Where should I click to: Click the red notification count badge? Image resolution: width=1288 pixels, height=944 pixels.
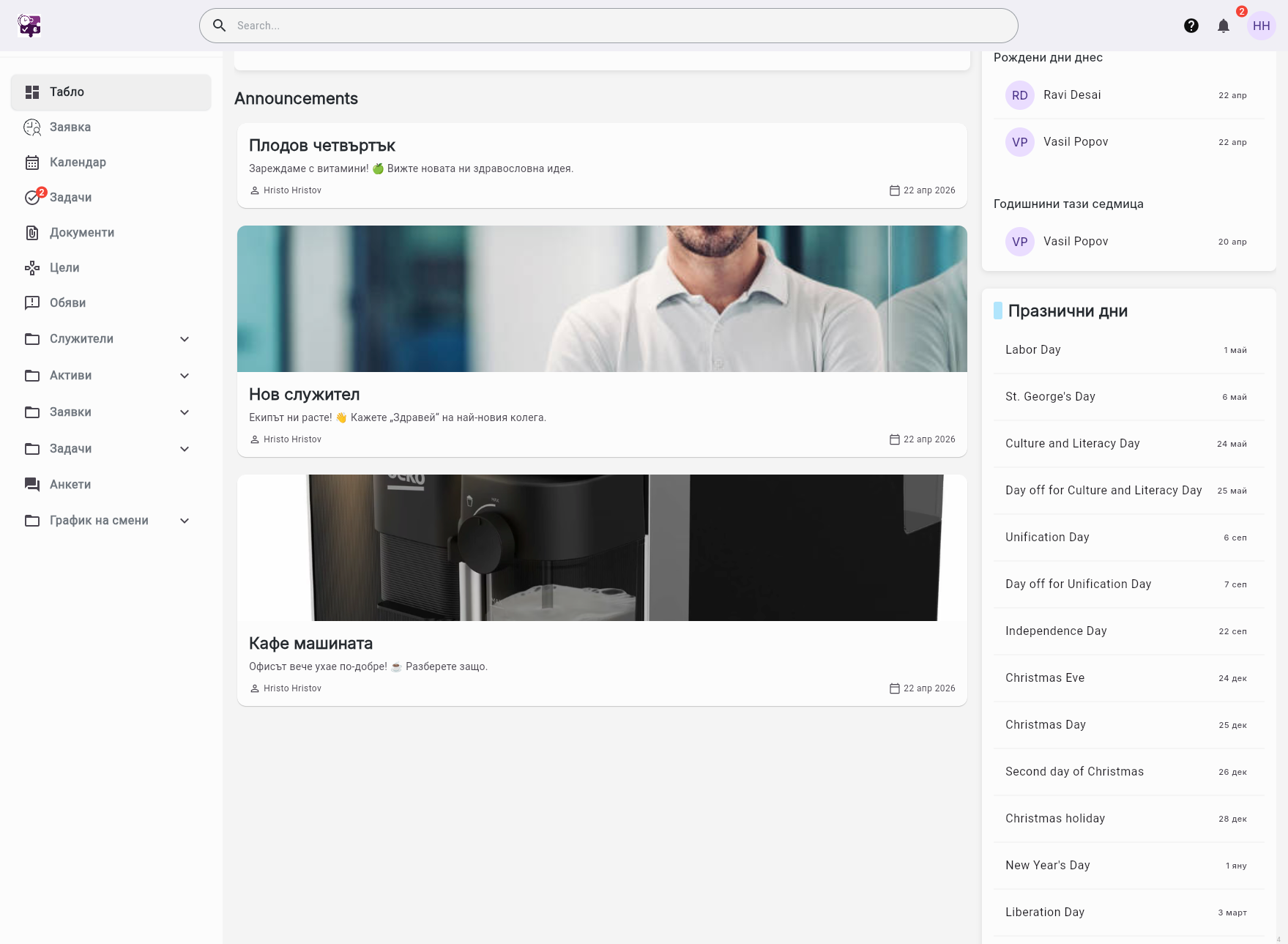1242,11
